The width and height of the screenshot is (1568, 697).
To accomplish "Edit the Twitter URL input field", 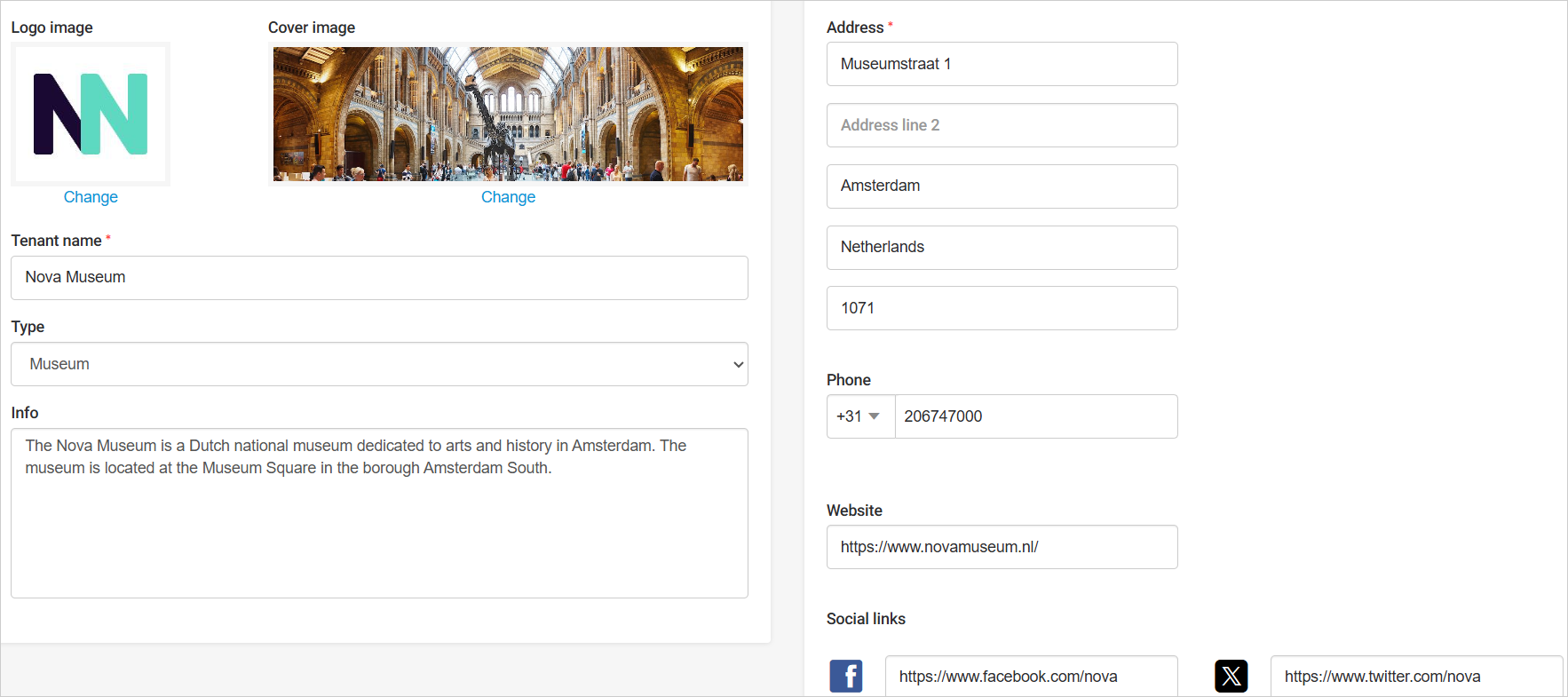I will 1415,677.
